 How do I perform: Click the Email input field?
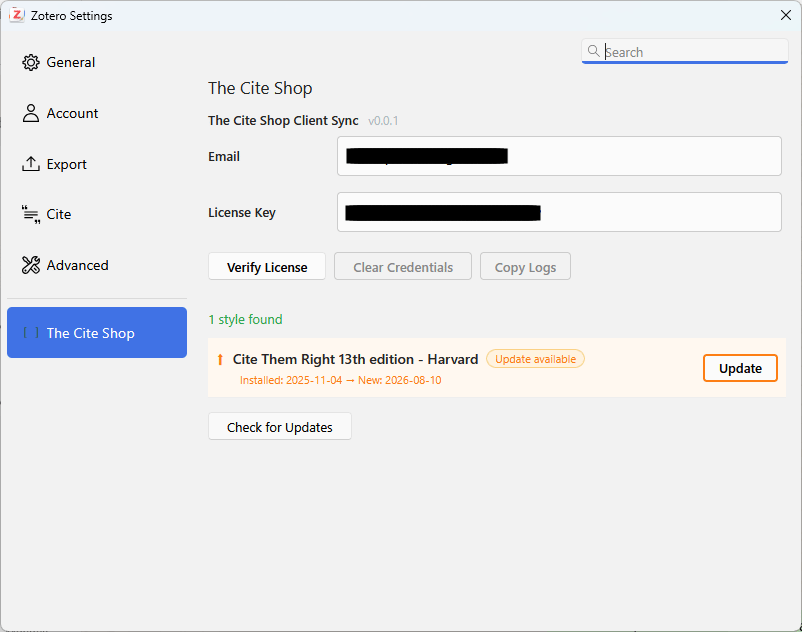pyautogui.click(x=559, y=156)
